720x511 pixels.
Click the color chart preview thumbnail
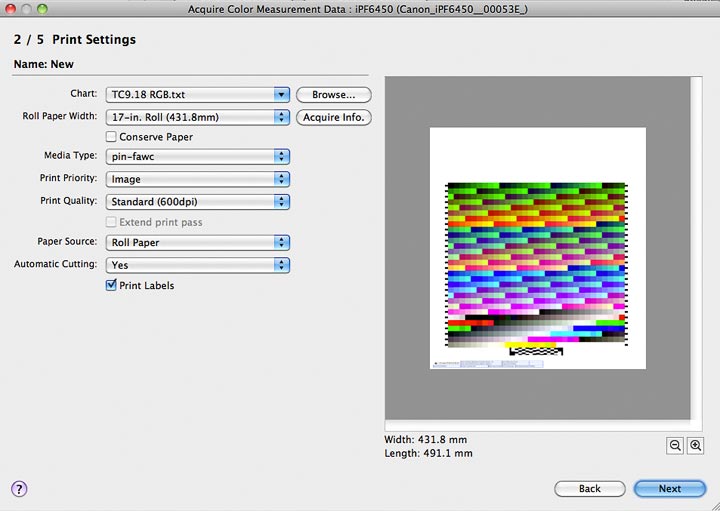tap(538, 248)
